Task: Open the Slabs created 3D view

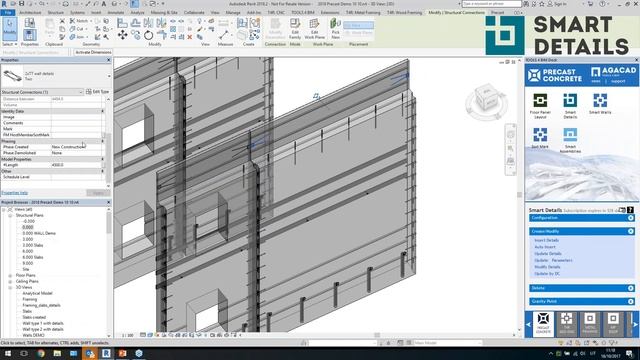Action: tap(34, 318)
